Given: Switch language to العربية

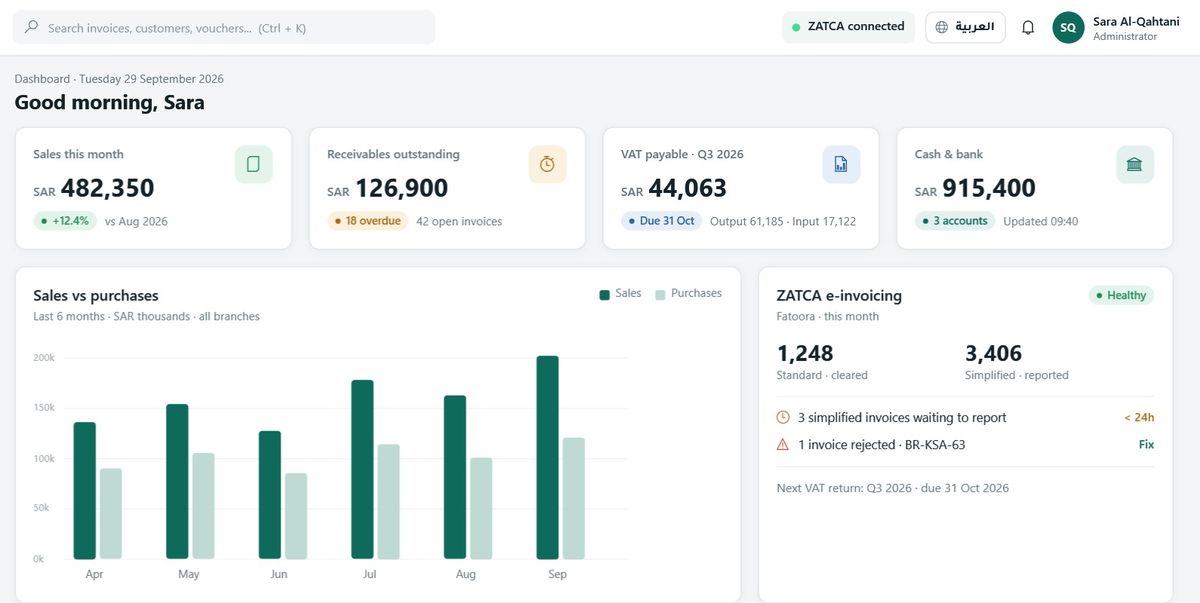Looking at the screenshot, I should coord(965,27).
